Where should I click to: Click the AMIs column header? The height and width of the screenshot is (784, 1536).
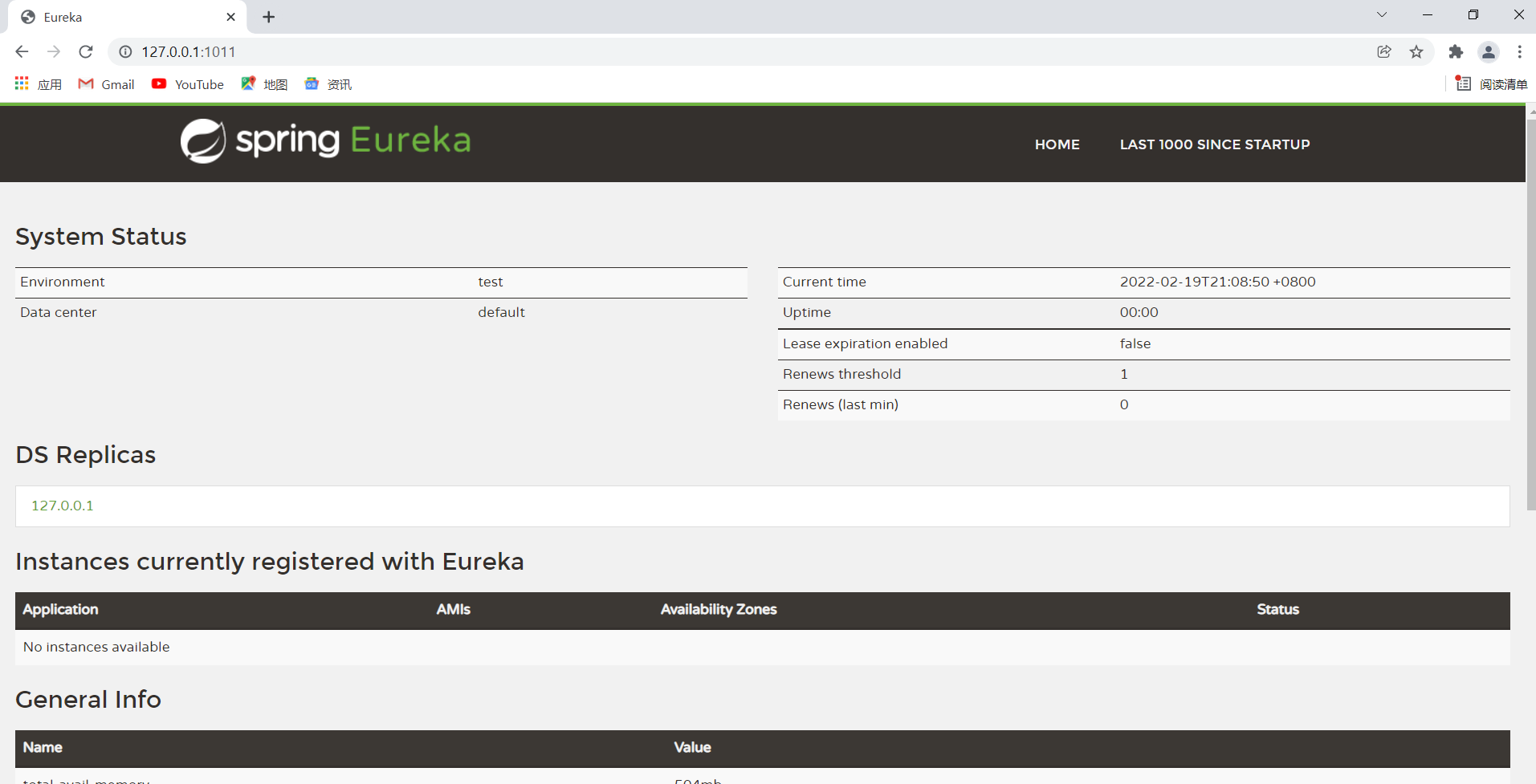point(453,609)
